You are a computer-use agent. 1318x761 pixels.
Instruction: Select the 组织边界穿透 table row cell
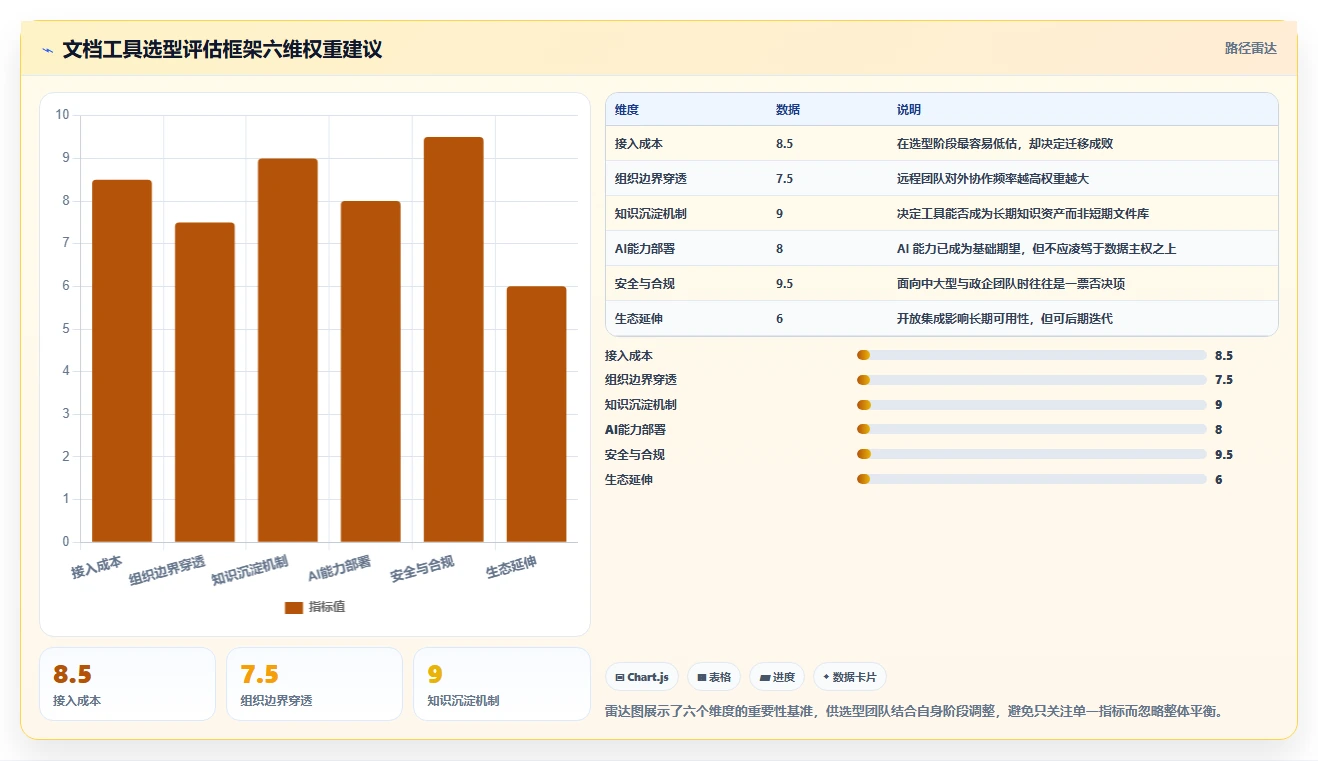651,179
